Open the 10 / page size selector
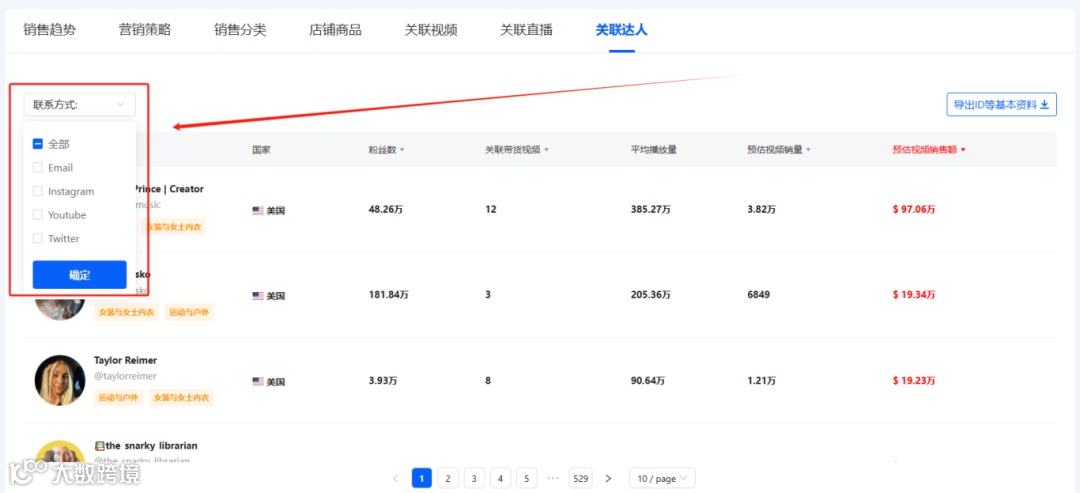The height and width of the screenshot is (493, 1080). (662, 478)
